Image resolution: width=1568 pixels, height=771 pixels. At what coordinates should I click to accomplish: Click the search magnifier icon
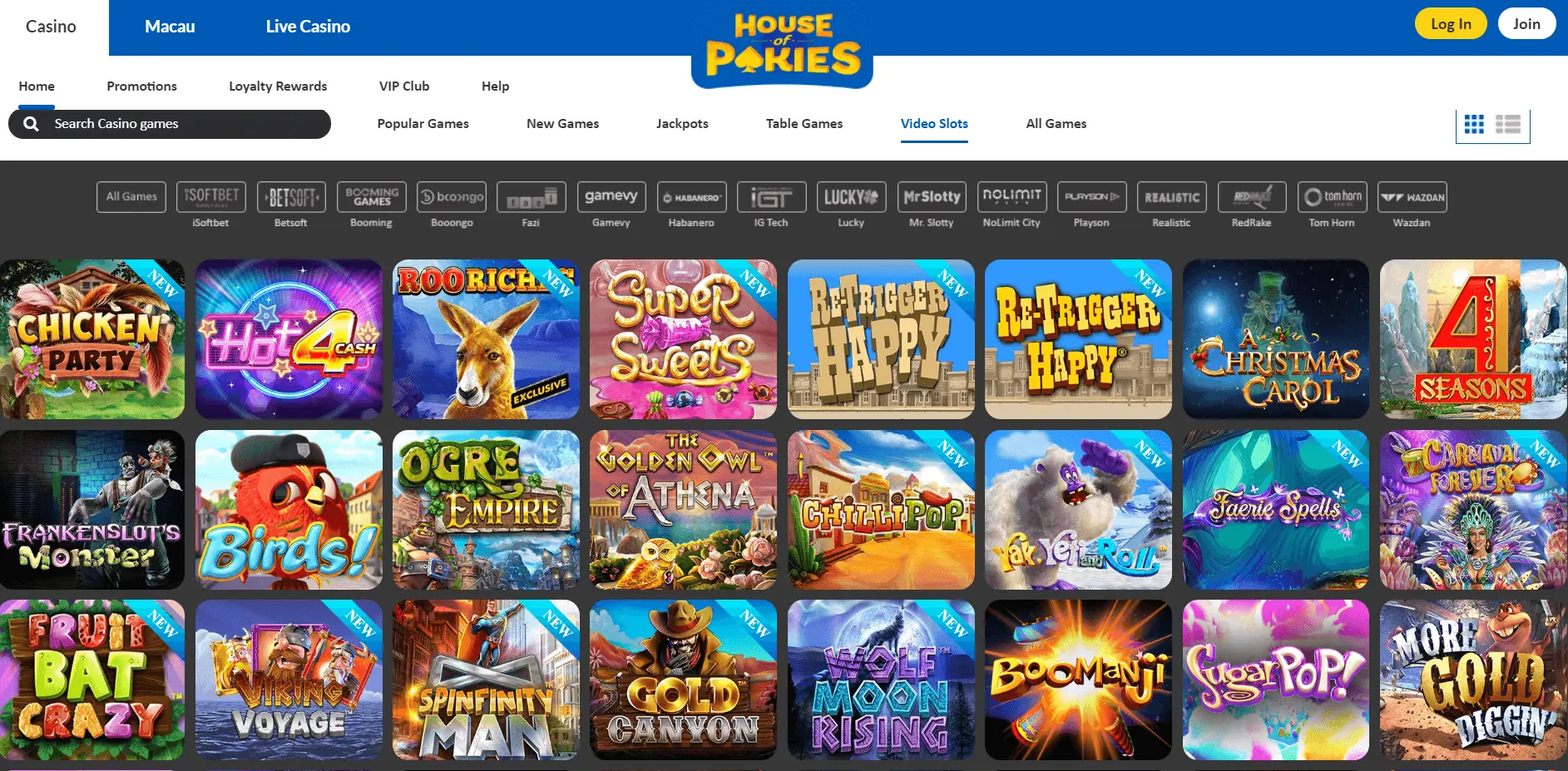click(32, 124)
